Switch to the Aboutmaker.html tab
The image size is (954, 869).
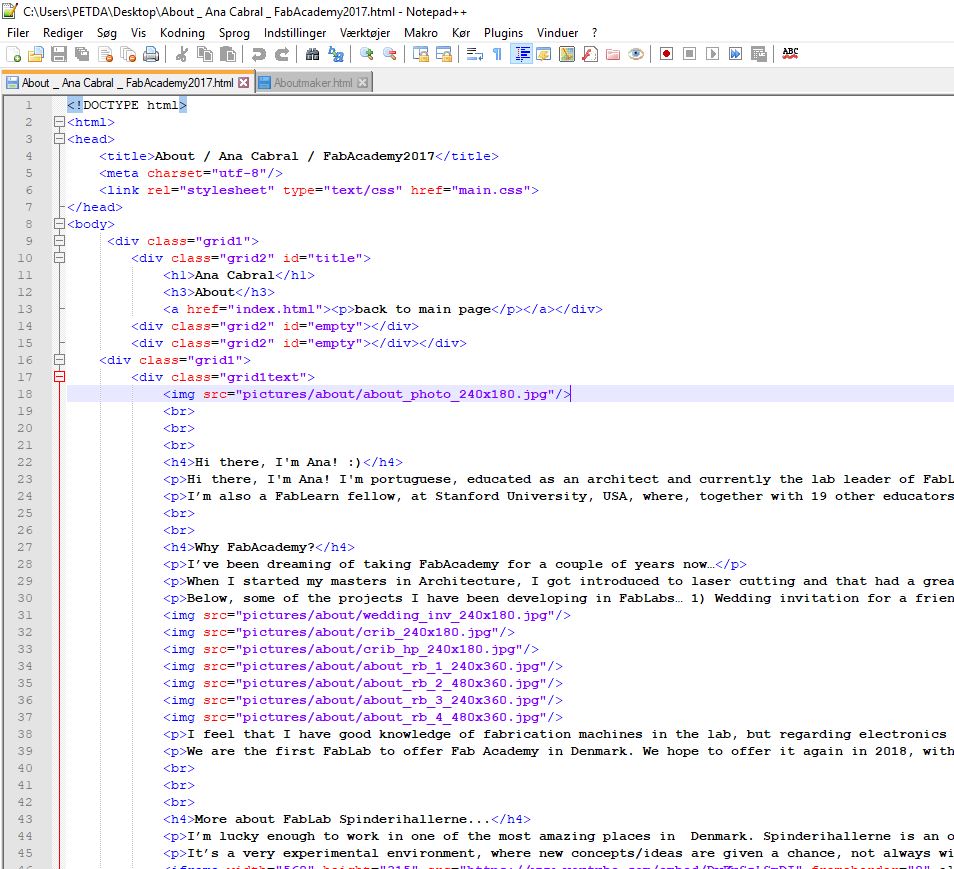(x=312, y=83)
